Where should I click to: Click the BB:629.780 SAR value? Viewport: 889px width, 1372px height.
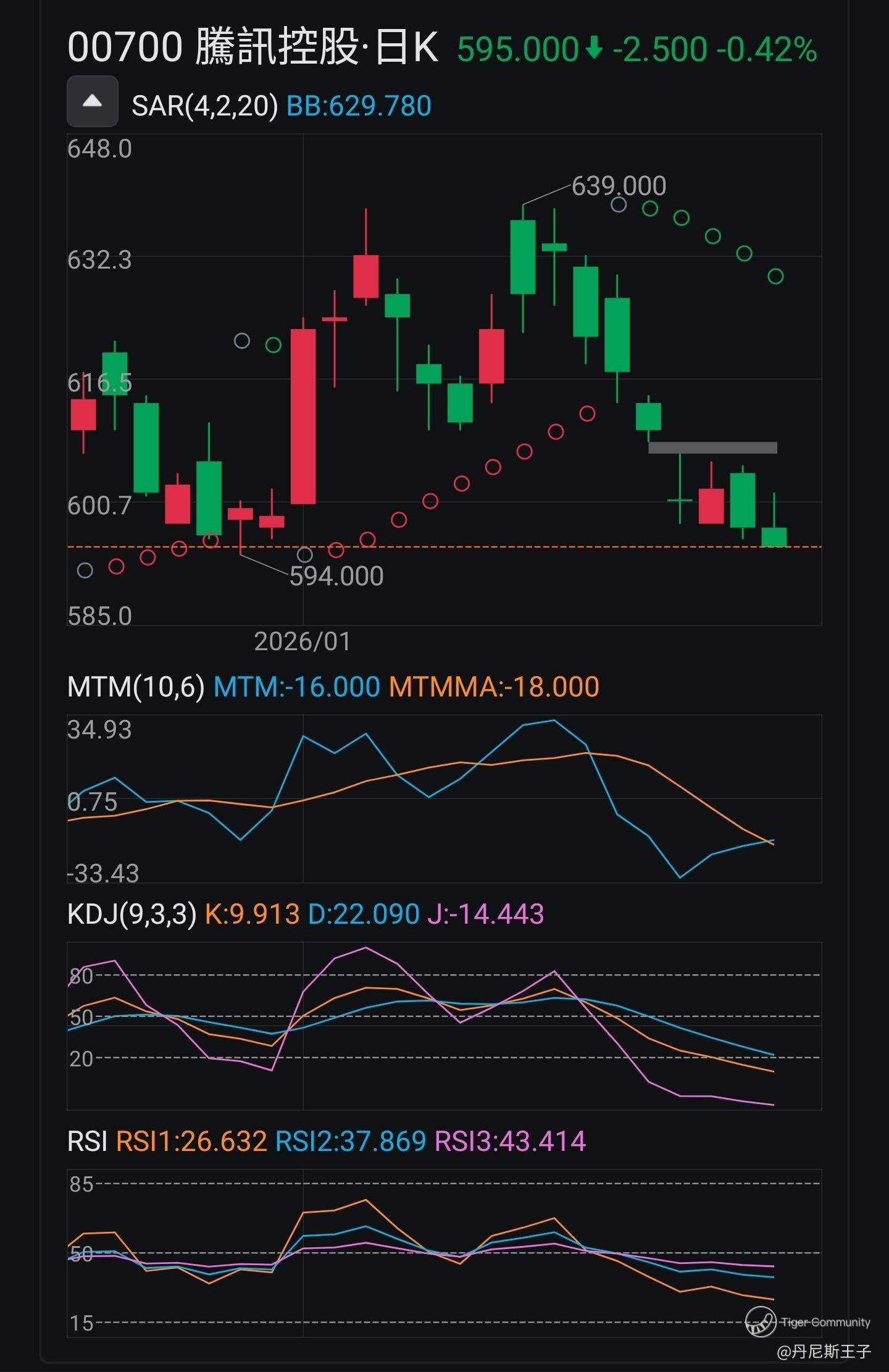coord(359,106)
